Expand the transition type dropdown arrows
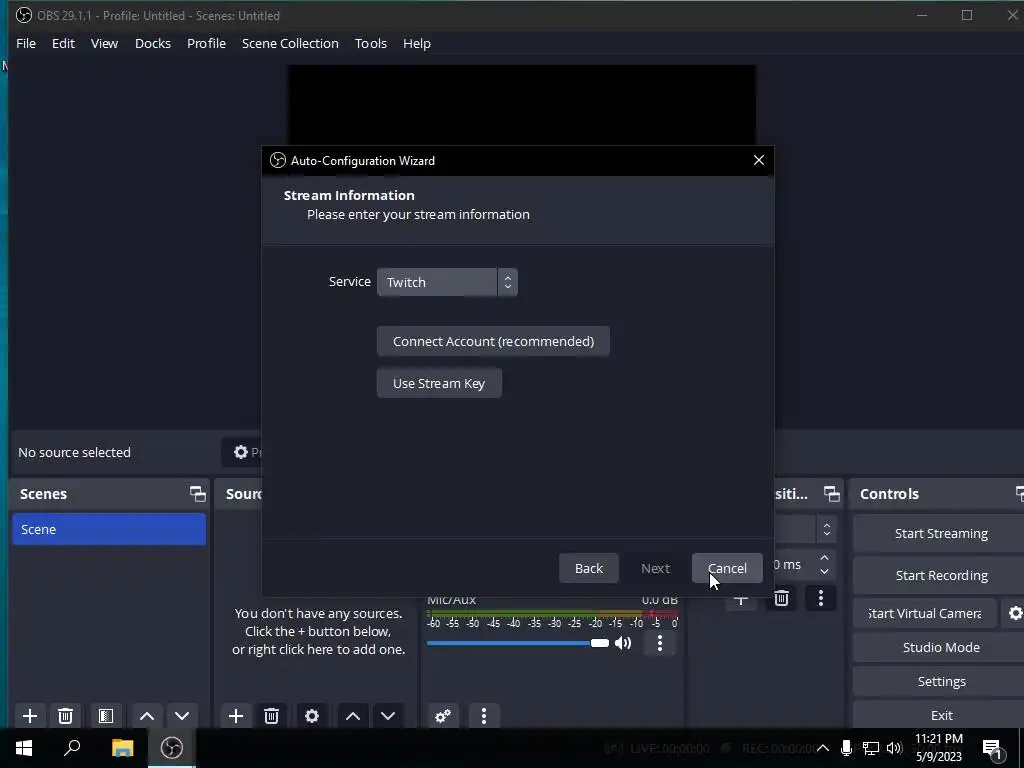 tap(827, 530)
